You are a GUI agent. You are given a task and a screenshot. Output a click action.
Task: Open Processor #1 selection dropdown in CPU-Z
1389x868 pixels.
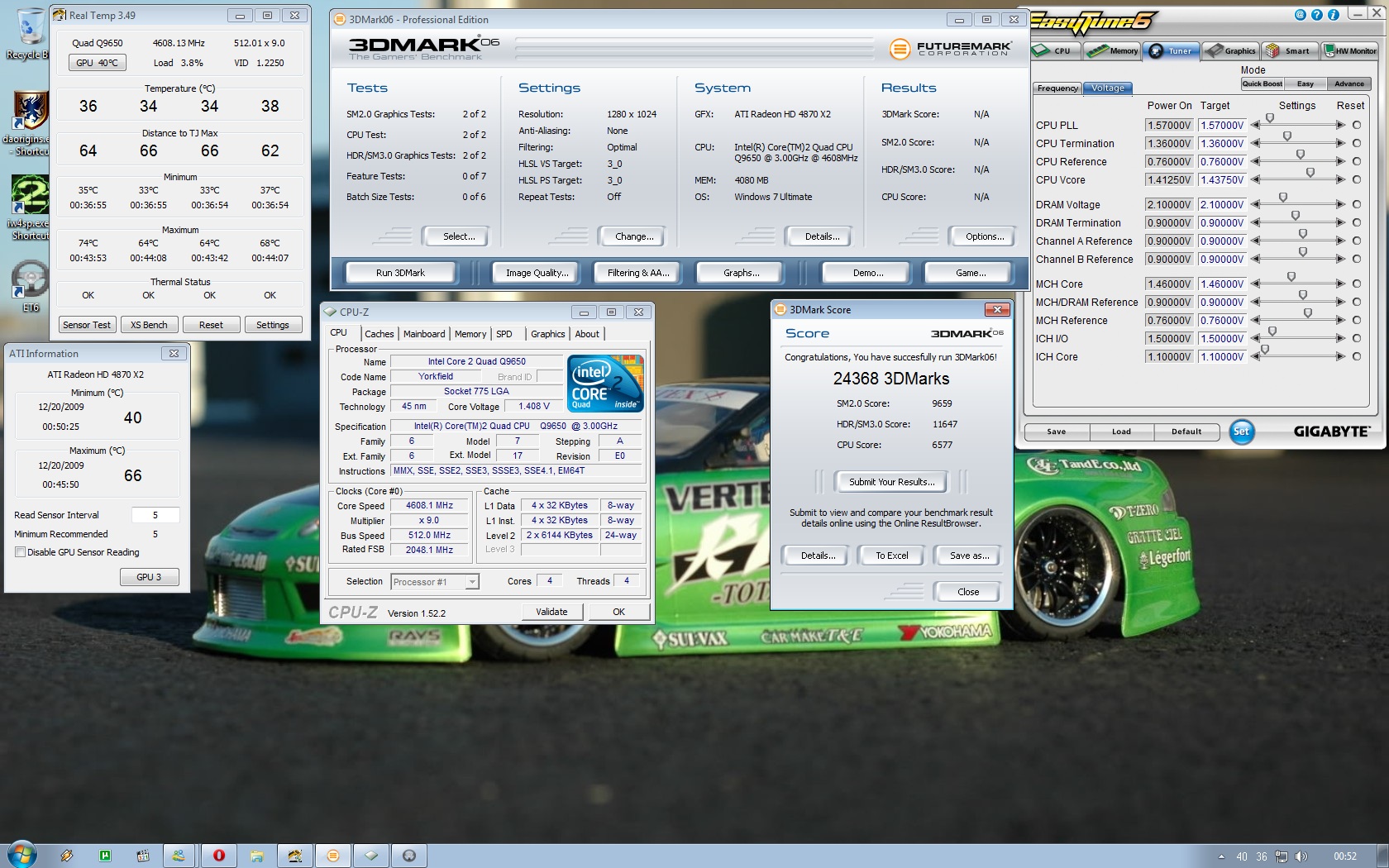(x=435, y=582)
